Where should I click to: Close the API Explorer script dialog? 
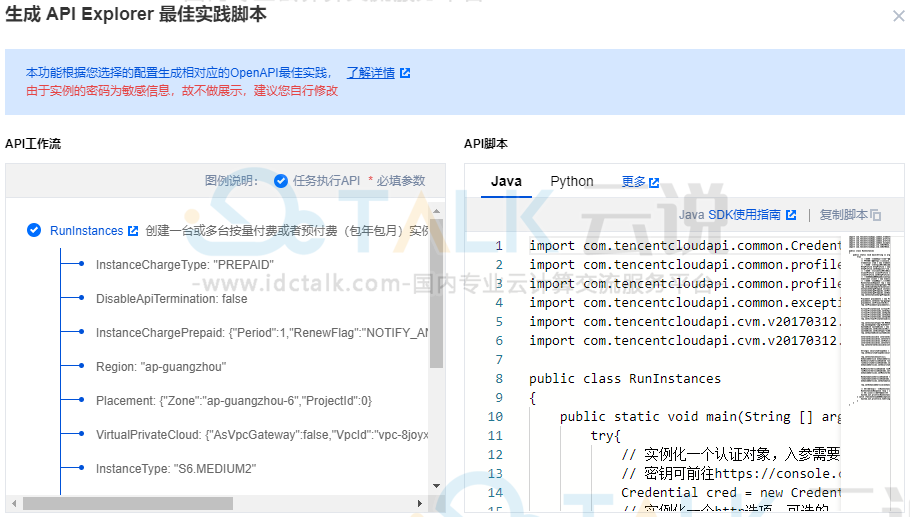point(898,16)
